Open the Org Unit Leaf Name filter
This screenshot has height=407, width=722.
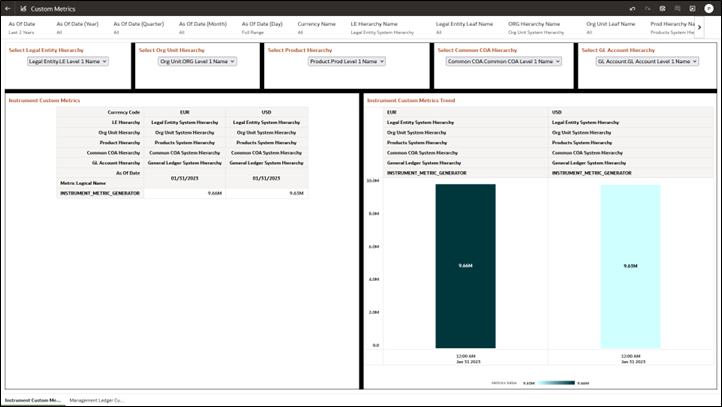pyautogui.click(x=611, y=28)
